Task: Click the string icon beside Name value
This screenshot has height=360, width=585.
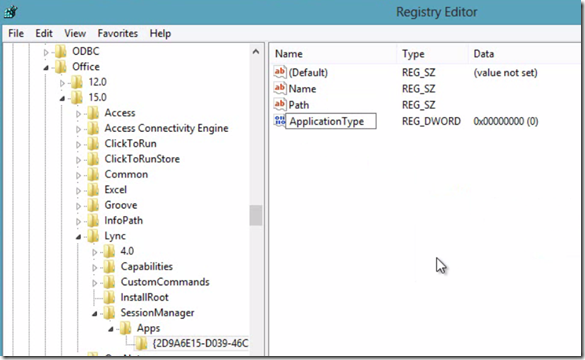Action: pyautogui.click(x=280, y=88)
